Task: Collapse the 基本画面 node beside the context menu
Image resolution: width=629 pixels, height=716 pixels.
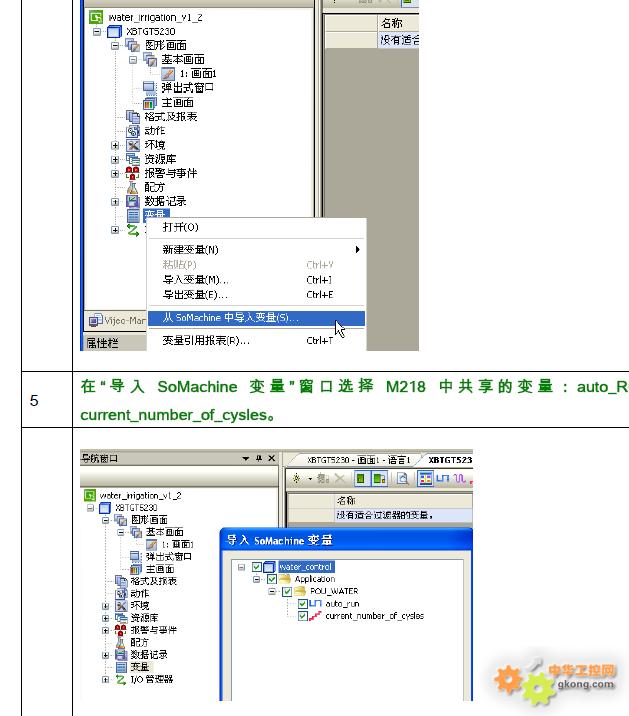Action: [133, 60]
